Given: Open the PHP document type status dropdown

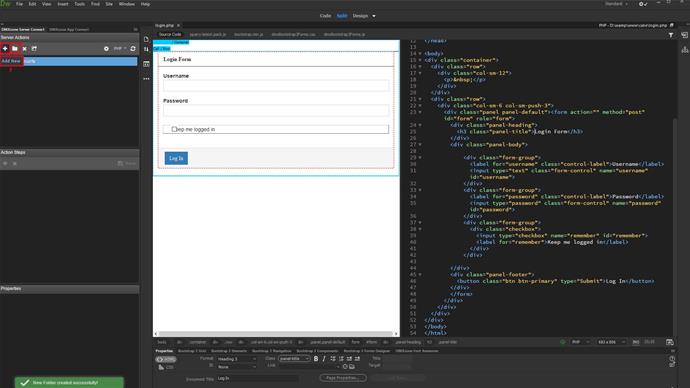Looking at the screenshot, I should pyautogui.click(x=580, y=342).
